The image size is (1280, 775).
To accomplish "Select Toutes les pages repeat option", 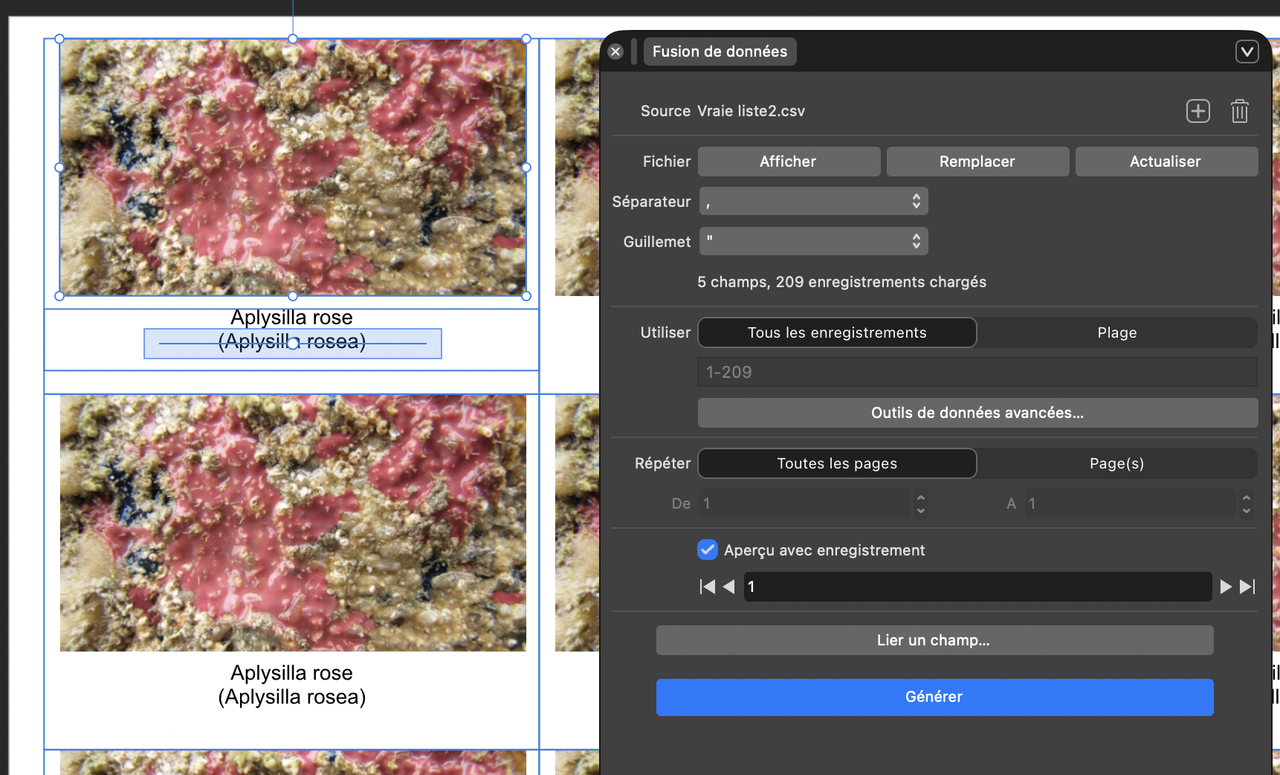I will [x=837, y=463].
